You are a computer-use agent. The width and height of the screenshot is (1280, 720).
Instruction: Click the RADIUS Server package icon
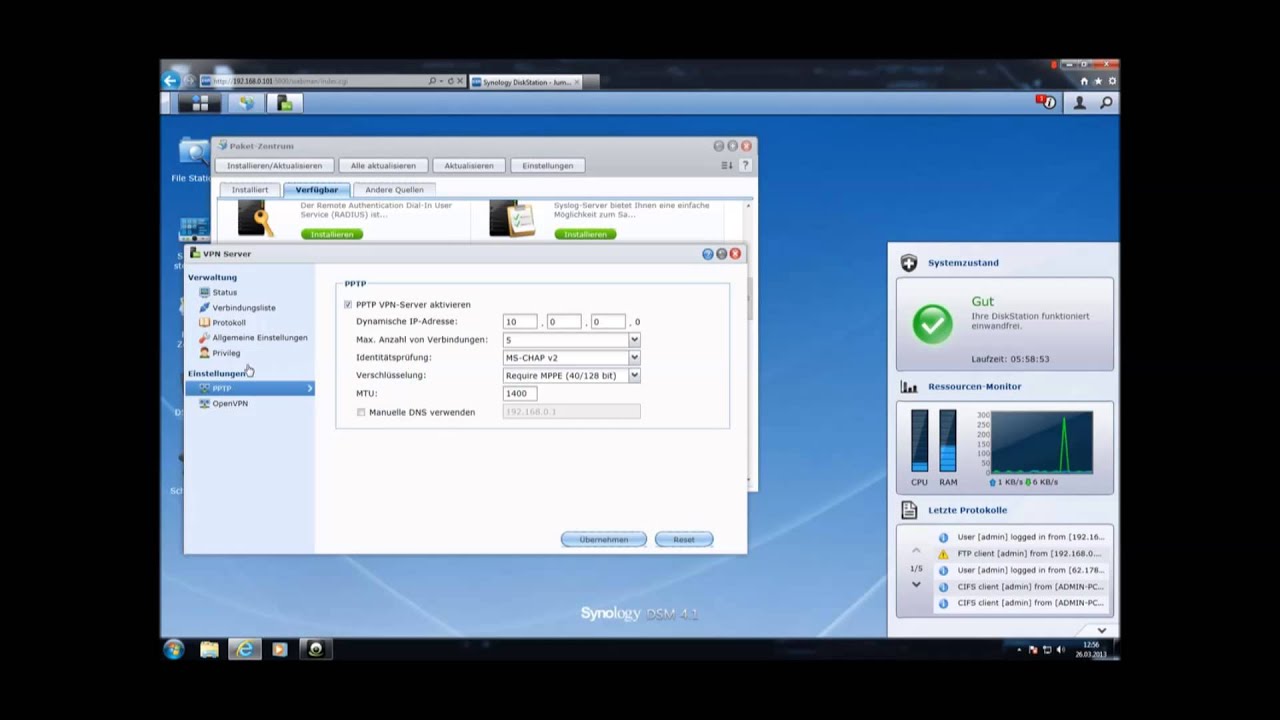pyautogui.click(x=256, y=219)
